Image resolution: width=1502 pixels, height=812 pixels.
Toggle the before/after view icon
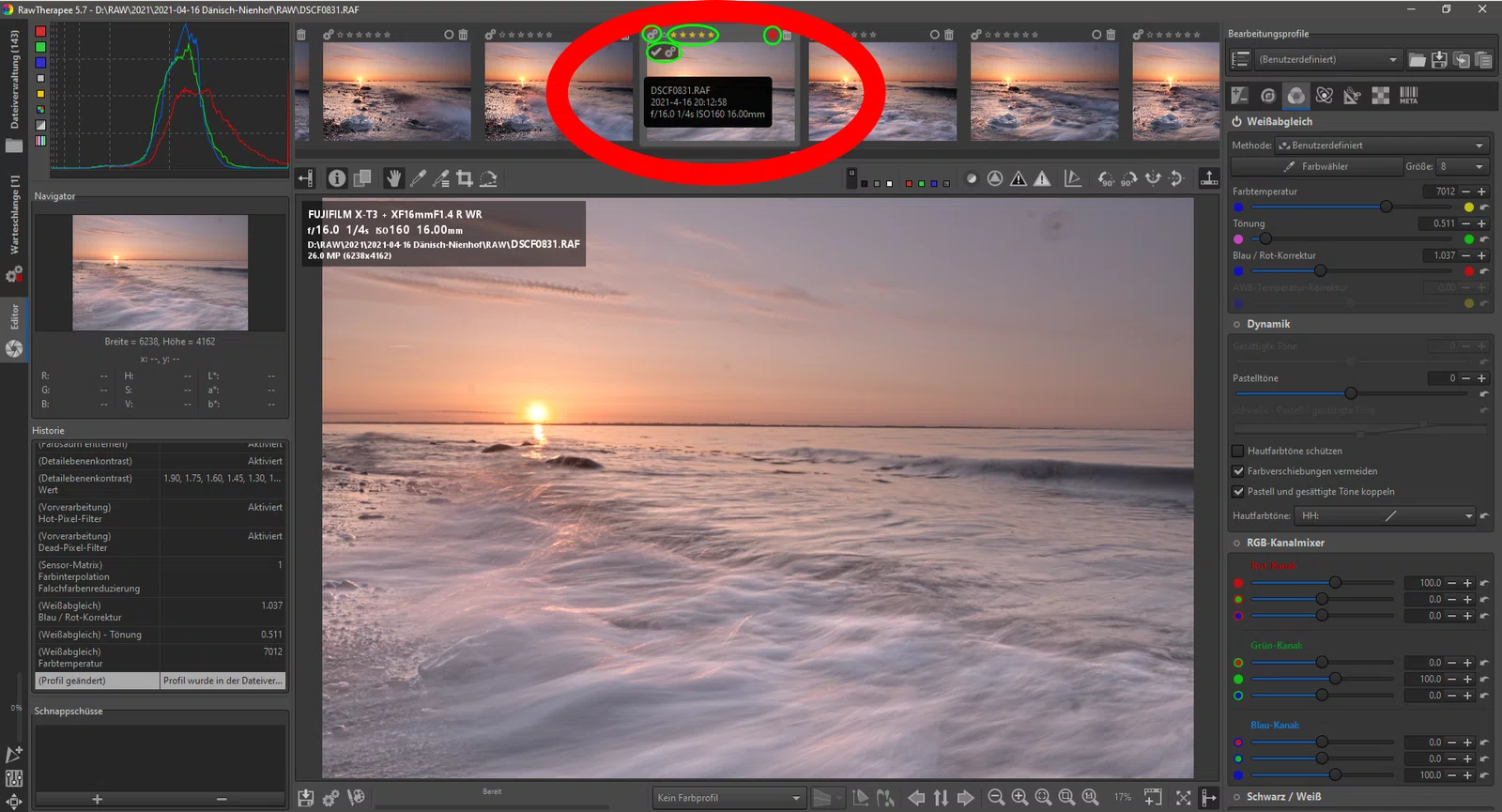(361, 178)
